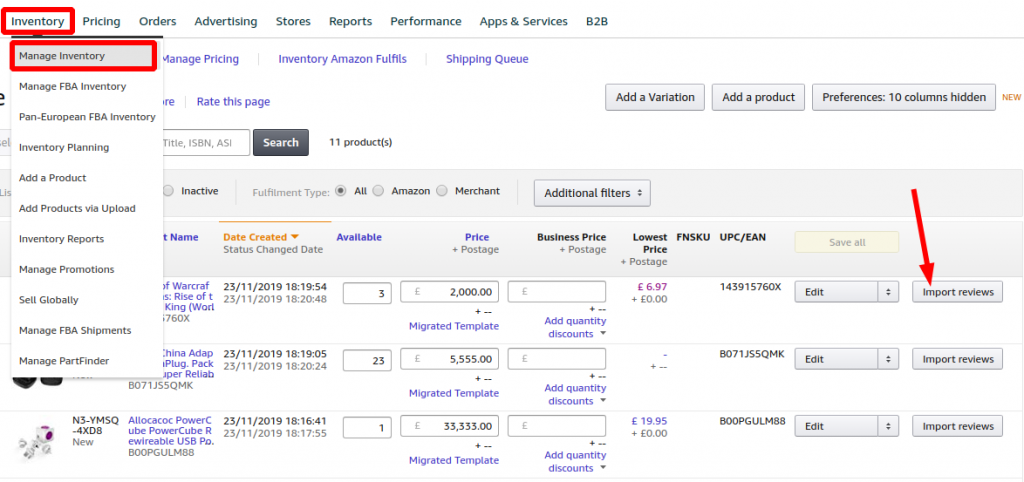Expand Additional filters dropdown
The height and width of the screenshot is (482, 1024).
(592, 193)
